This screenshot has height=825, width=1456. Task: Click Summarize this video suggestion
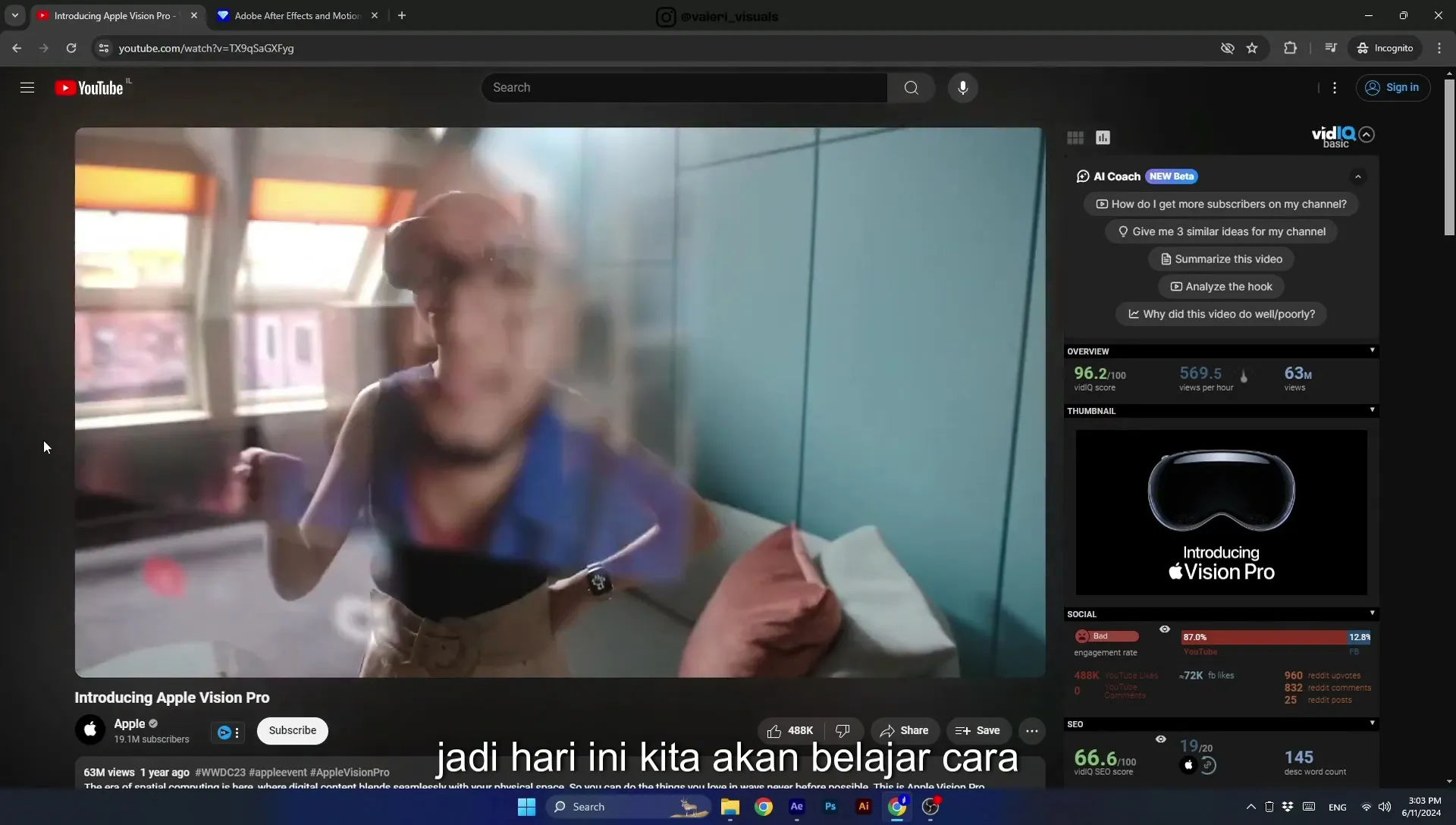1221,259
